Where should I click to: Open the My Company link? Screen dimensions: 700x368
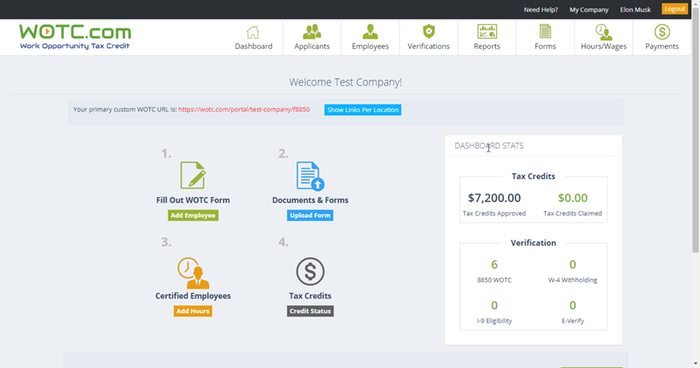pyautogui.click(x=589, y=9)
